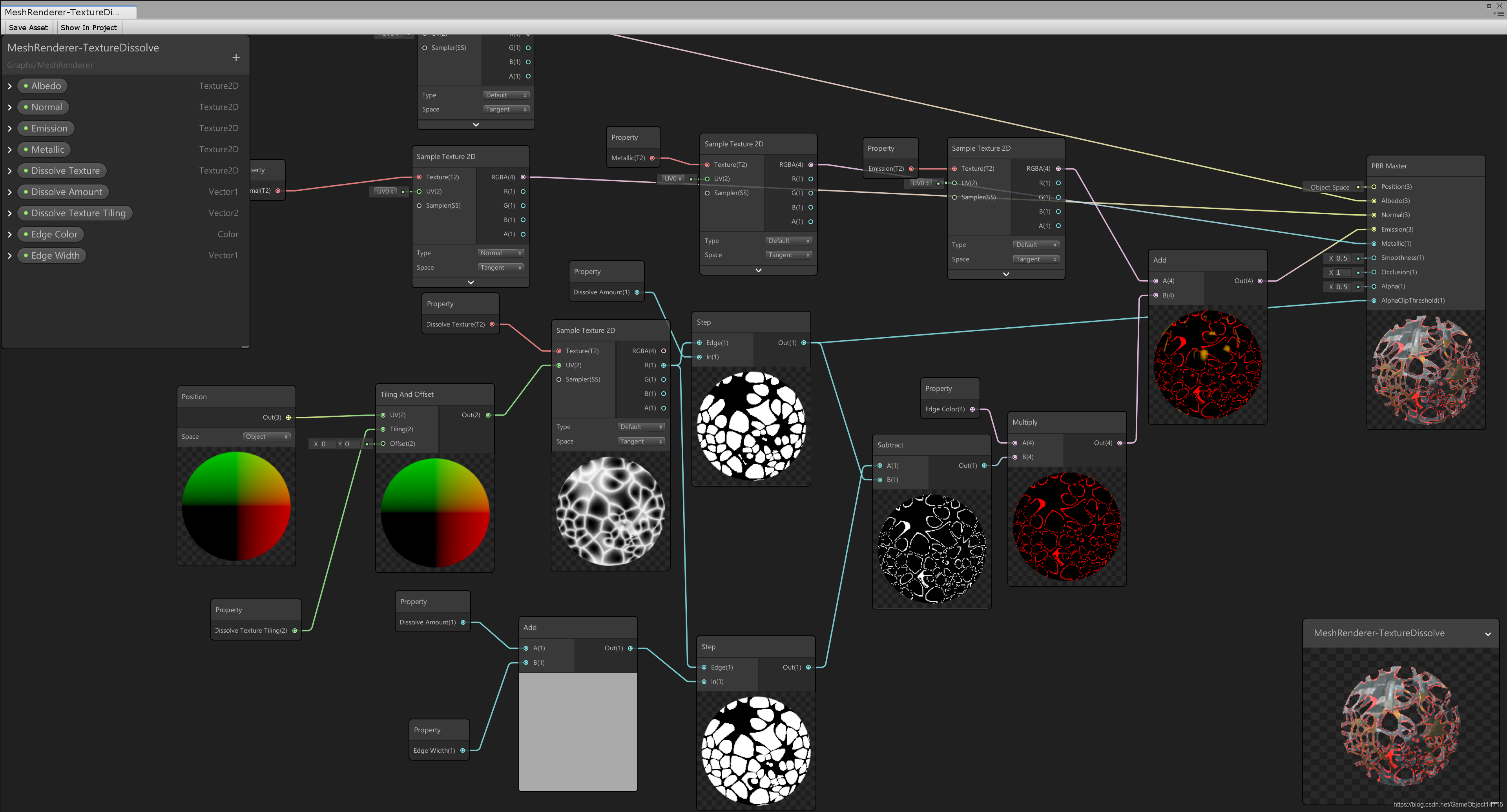Expand the Albedo property entry
This screenshot has height=812, width=1507.
10,86
